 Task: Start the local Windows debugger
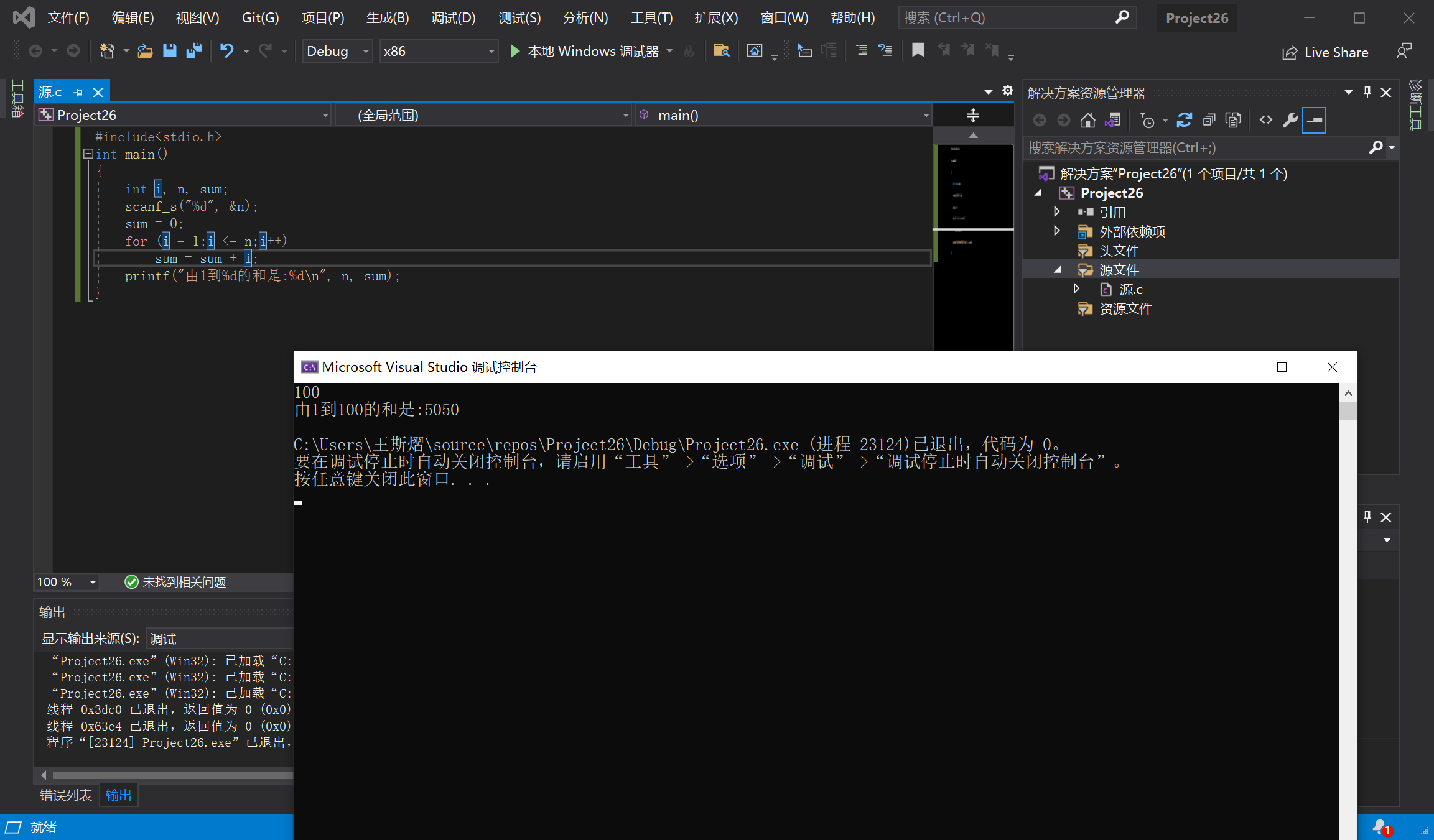(585, 51)
